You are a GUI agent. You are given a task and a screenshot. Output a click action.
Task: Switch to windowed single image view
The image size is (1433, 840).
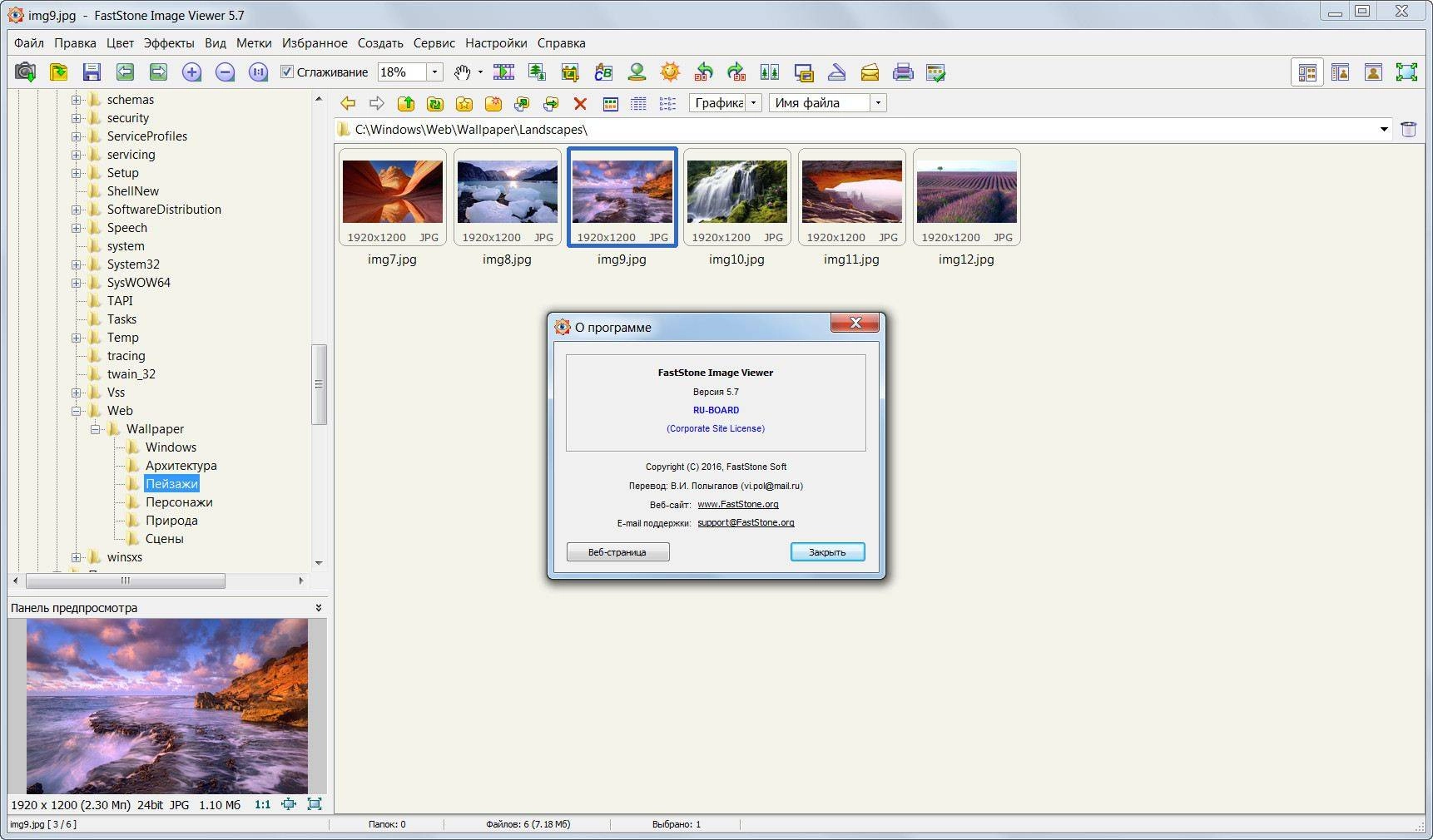click(x=1374, y=72)
